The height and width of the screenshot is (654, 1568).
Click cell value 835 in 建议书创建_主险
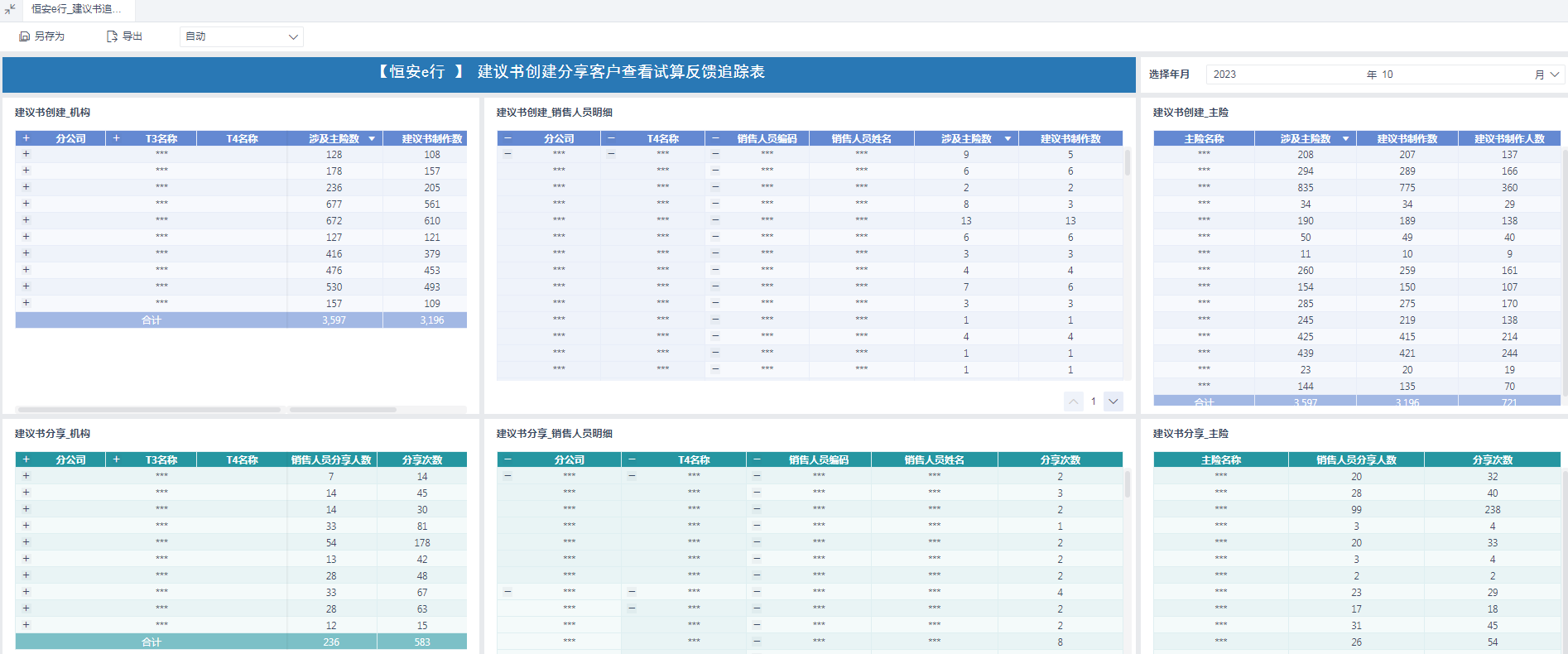pos(1306,188)
